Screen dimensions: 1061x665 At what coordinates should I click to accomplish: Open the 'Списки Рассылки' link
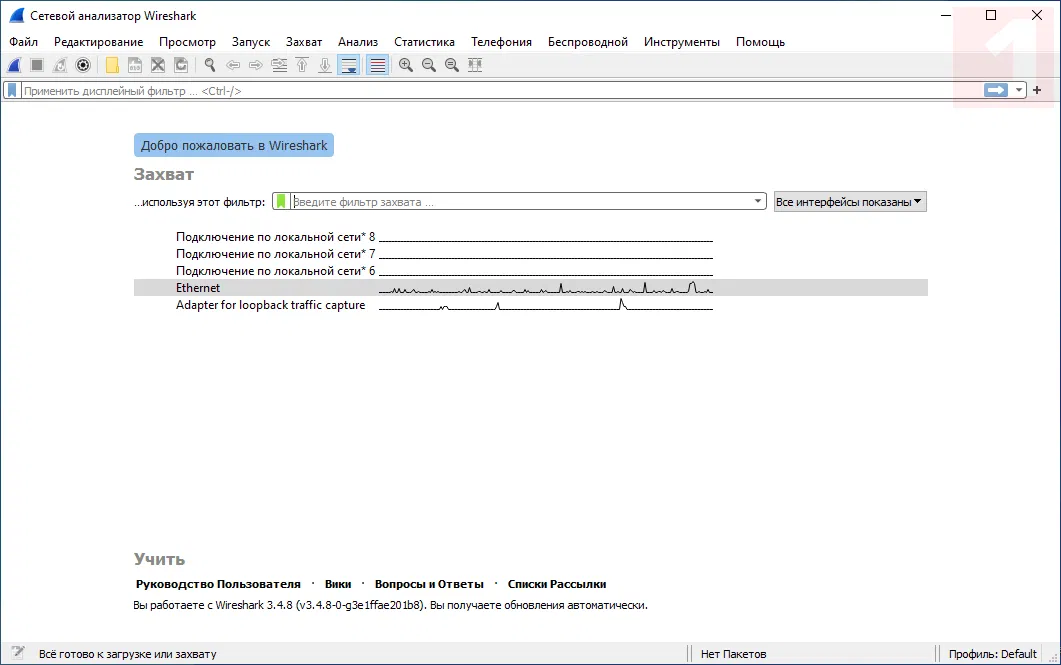[557, 584]
